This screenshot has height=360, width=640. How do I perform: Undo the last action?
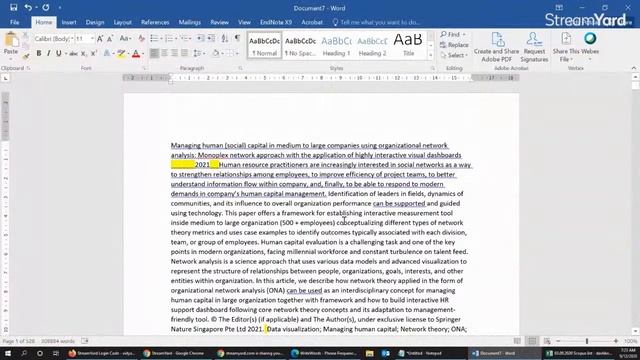point(28,7)
